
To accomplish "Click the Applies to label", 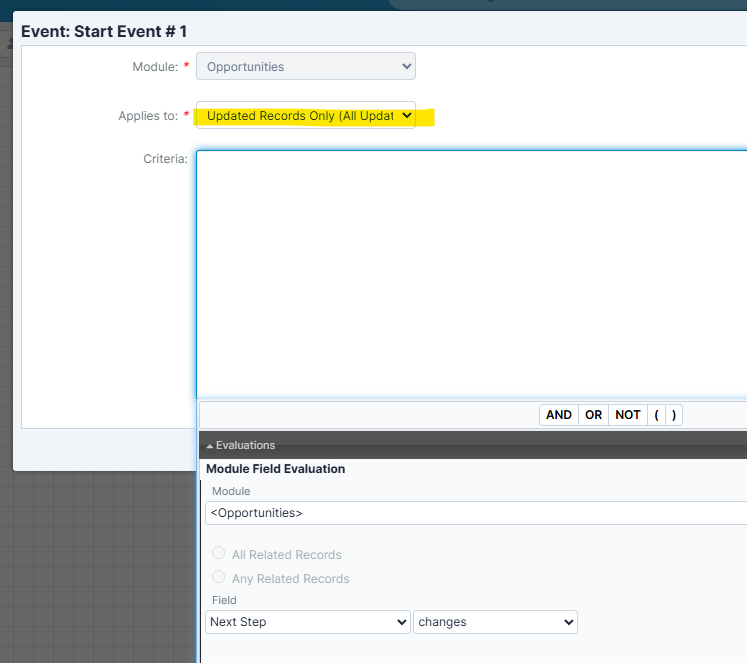I will (148, 116).
